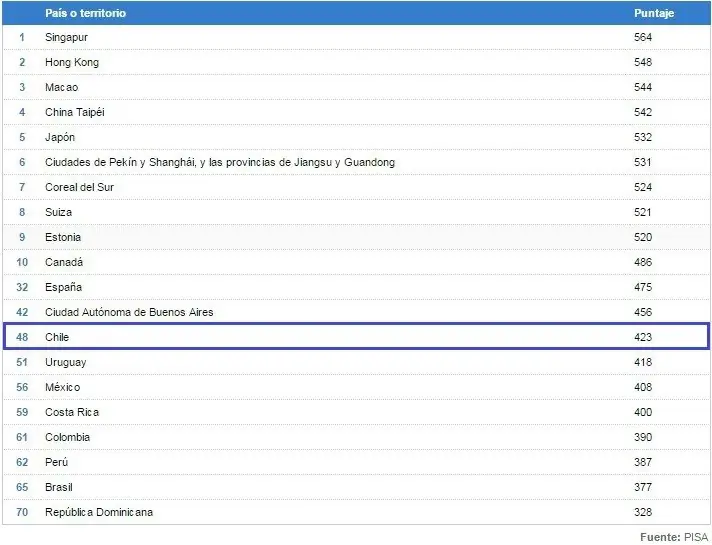Select the México entry

(62, 387)
